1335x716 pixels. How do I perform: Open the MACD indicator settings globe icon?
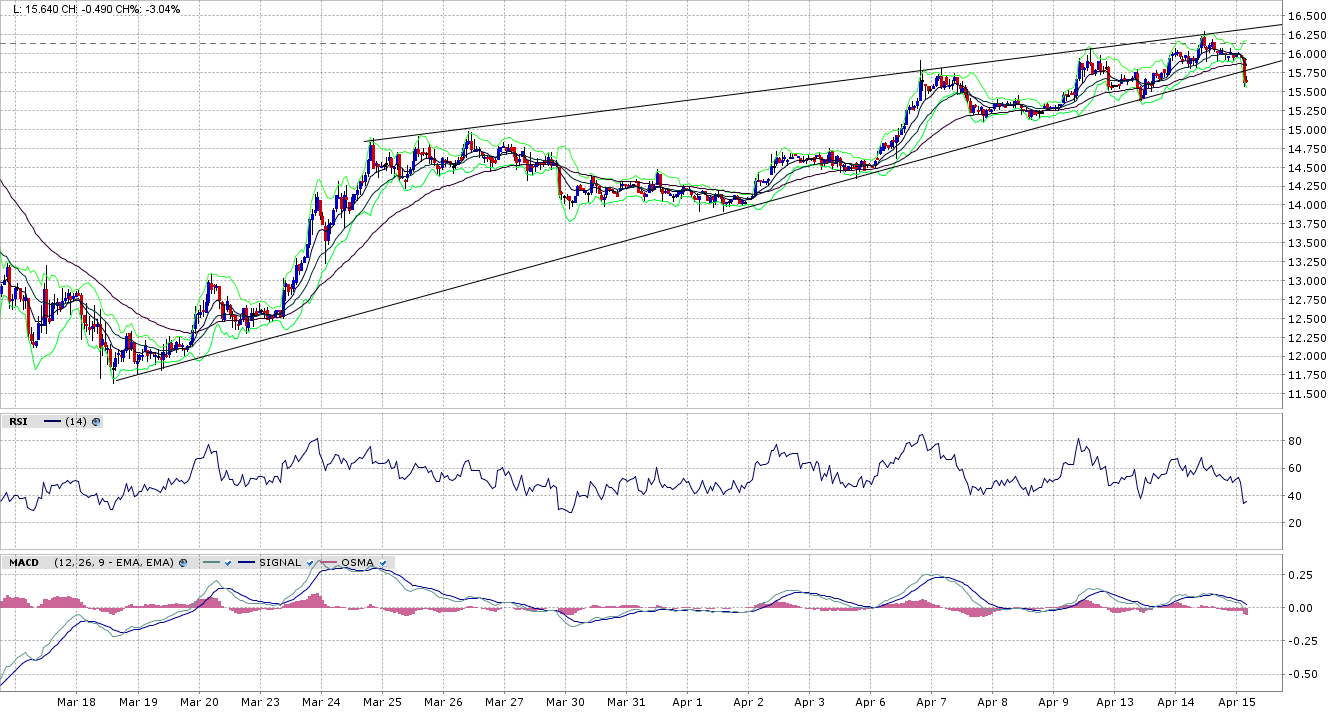pyautogui.click(x=184, y=563)
